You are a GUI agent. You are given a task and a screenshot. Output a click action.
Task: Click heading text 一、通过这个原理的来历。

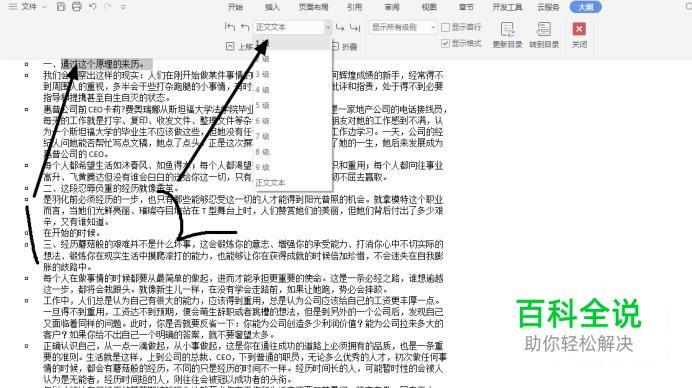95,64
